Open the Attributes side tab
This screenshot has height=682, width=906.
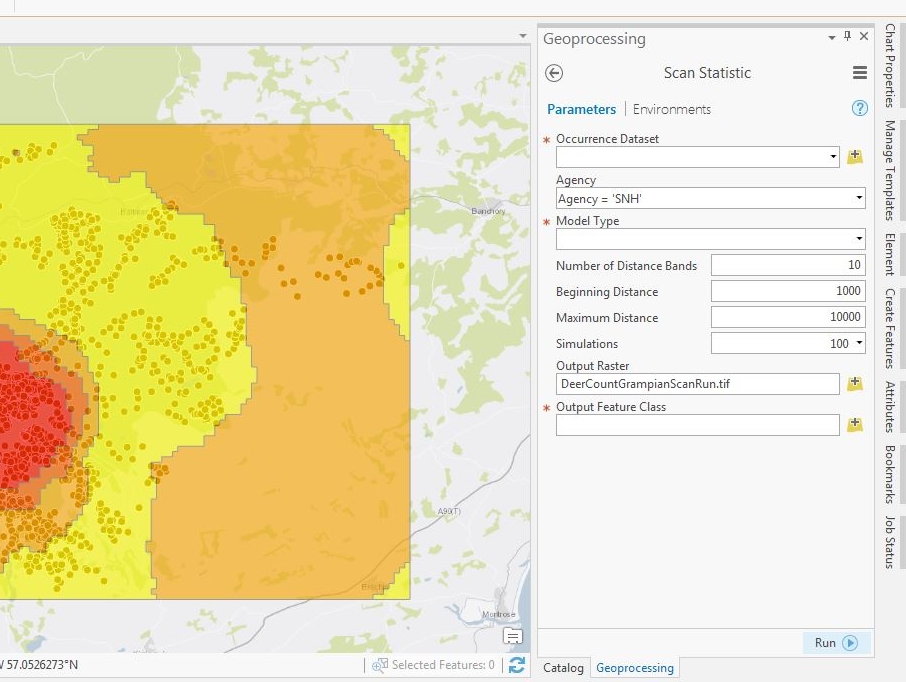click(890, 407)
